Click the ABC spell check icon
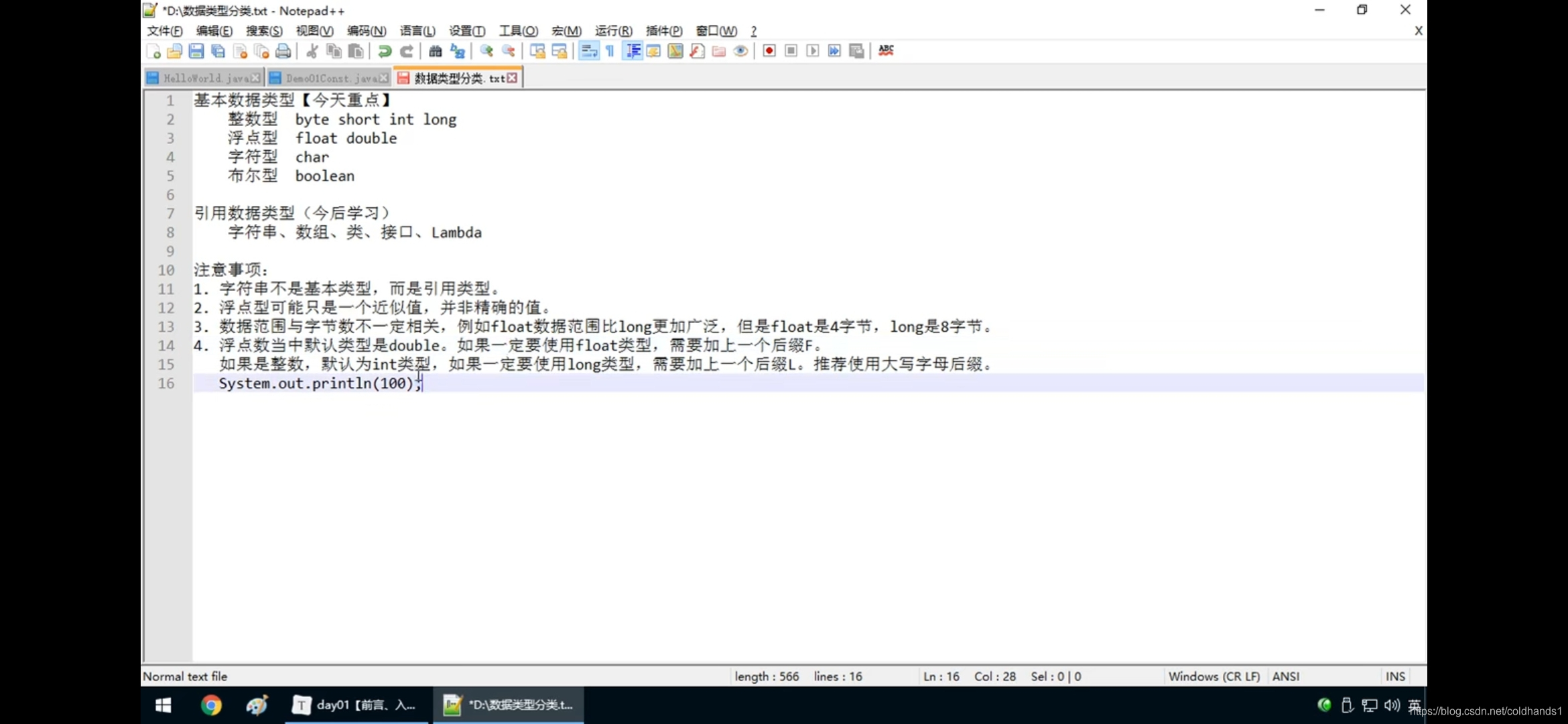Image resolution: width=1568 pixels, height=724 pixels. [886, 51]
